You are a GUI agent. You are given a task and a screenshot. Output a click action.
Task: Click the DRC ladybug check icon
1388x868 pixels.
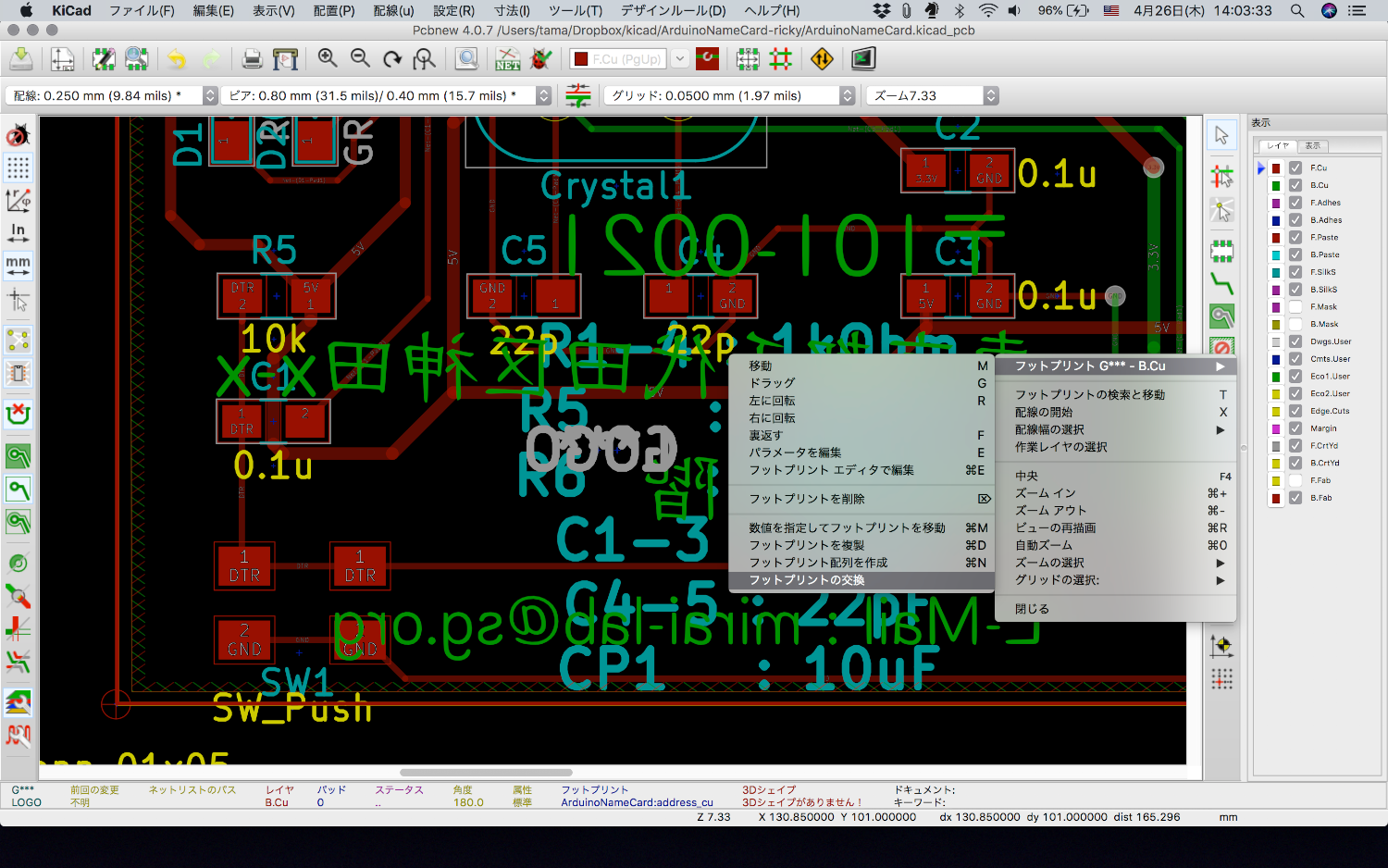click(541, 59)
